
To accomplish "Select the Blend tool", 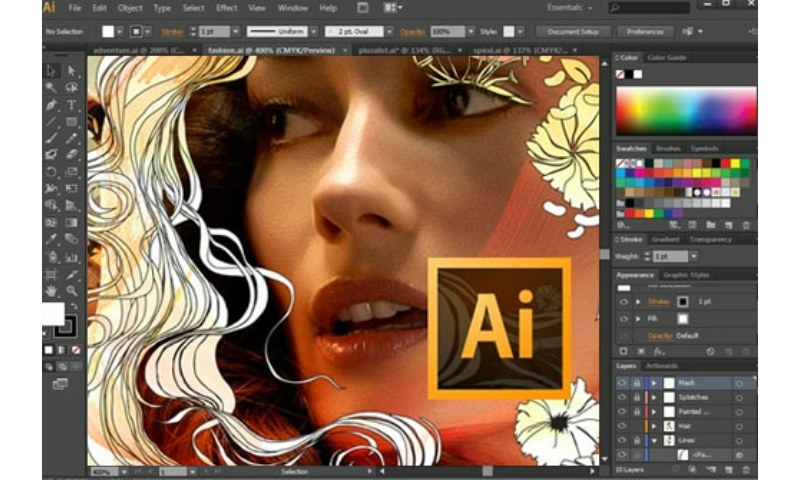I will pos(71,239).
